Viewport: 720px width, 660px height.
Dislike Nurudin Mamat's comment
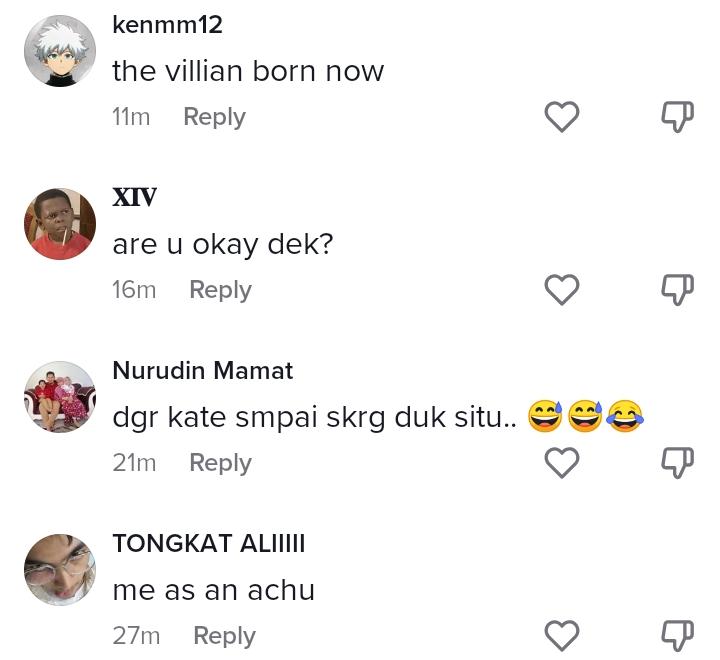(678, 463)
